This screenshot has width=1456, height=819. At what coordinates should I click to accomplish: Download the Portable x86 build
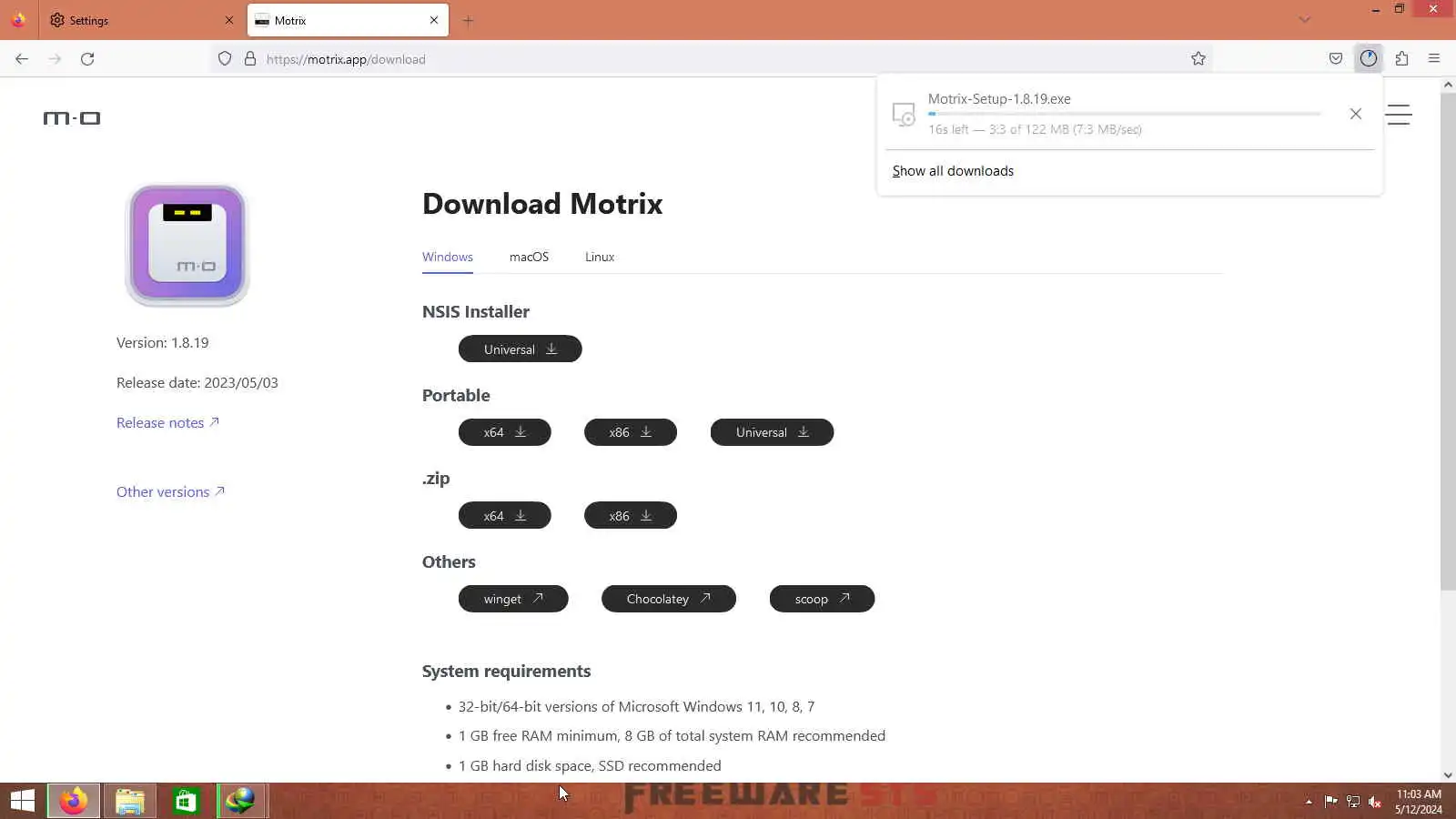(631, 432)
